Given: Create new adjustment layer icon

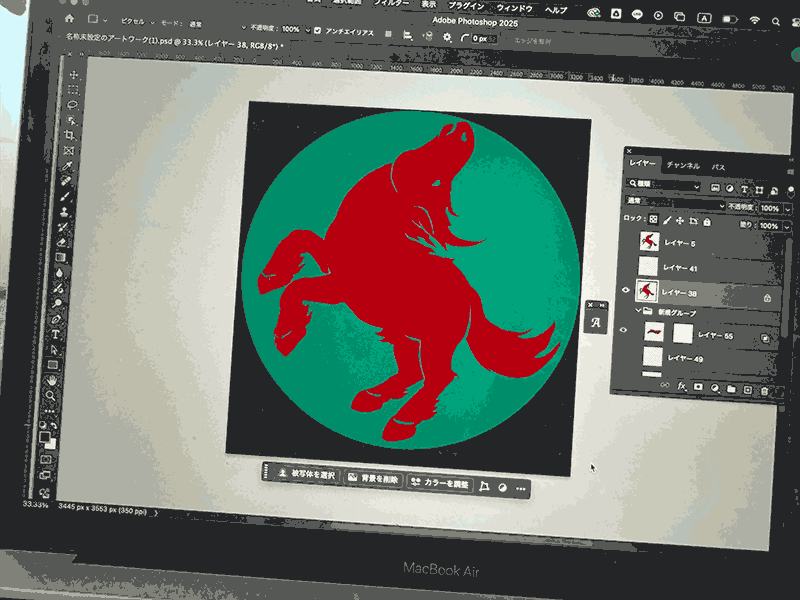Looking at the screenshot, I should pos(715,388).
